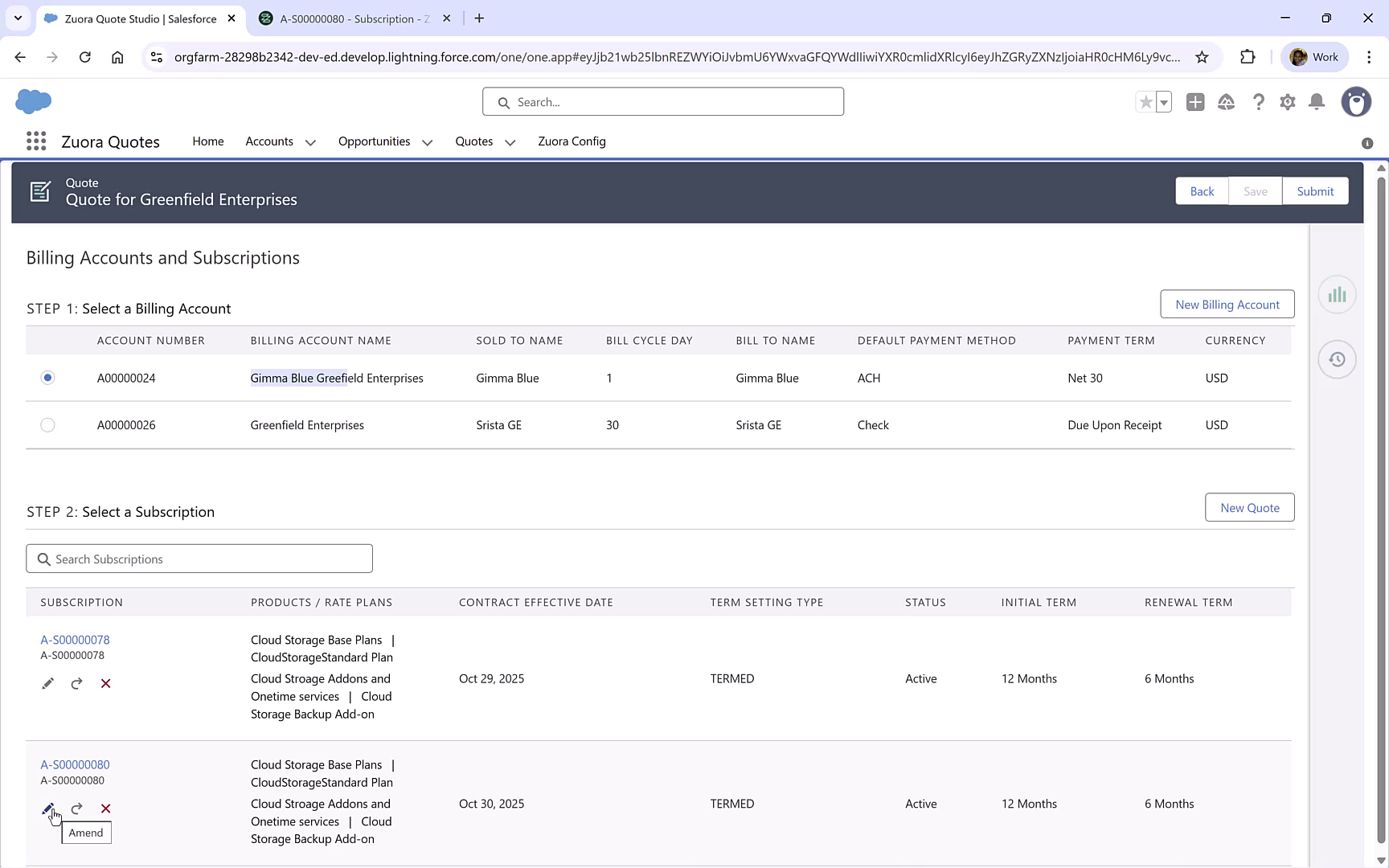Click the New Billing Account button
The image size is (1389, 868).
[1227, 305]
